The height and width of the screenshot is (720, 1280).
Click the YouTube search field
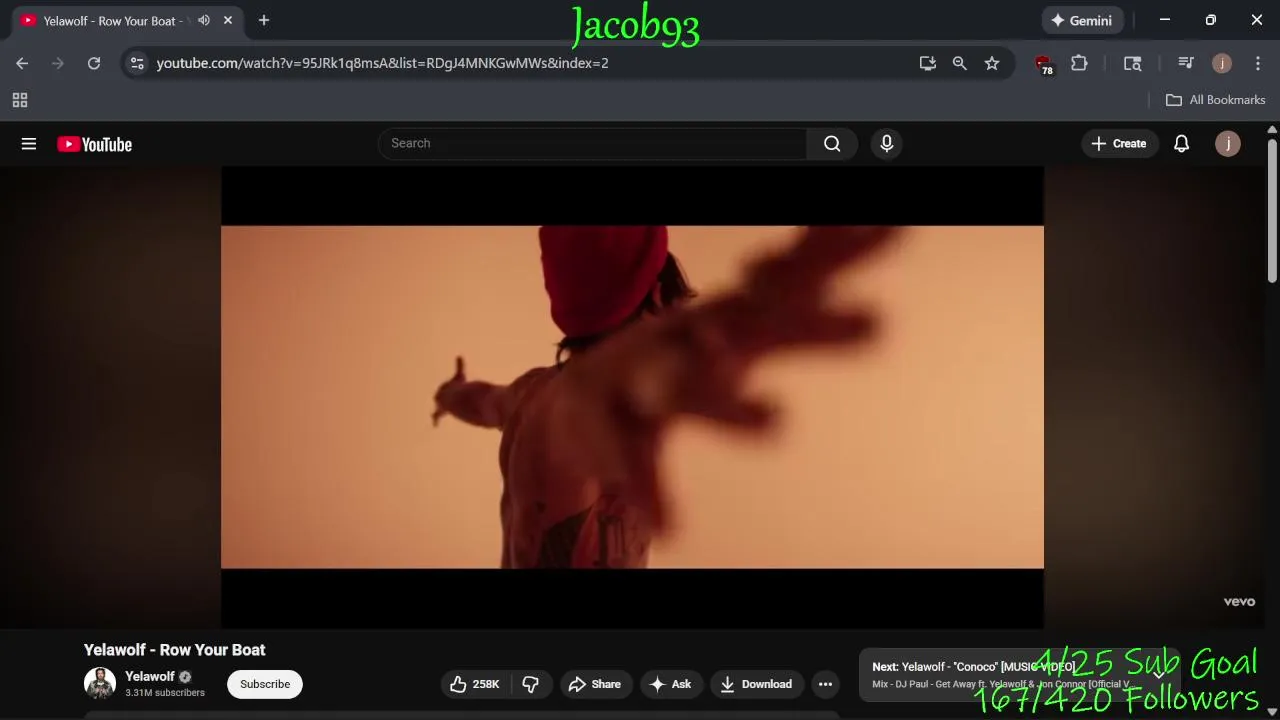(592, 143)
